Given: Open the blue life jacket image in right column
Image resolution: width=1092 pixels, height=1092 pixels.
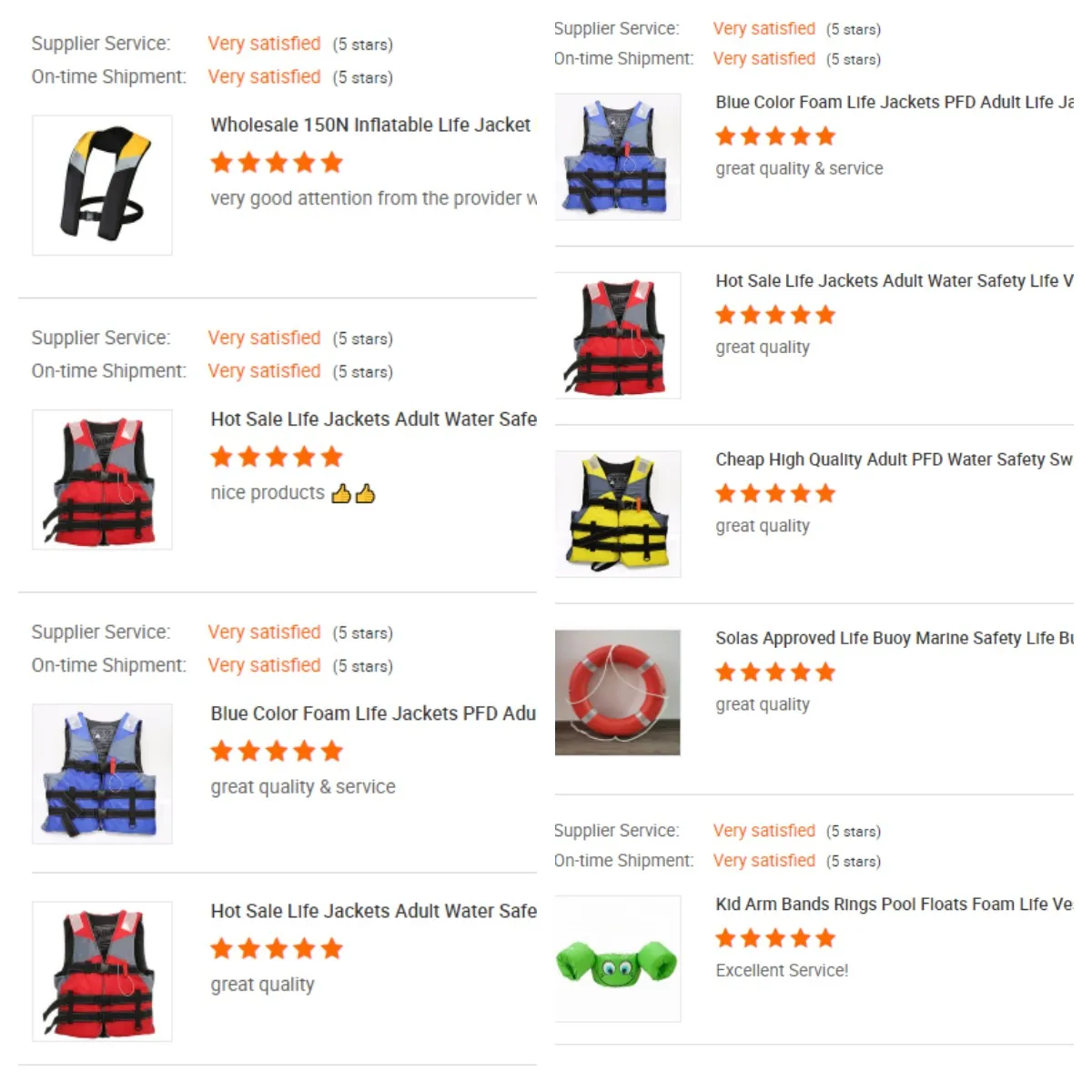Looking at the screenshot, I should click(618, 157).
